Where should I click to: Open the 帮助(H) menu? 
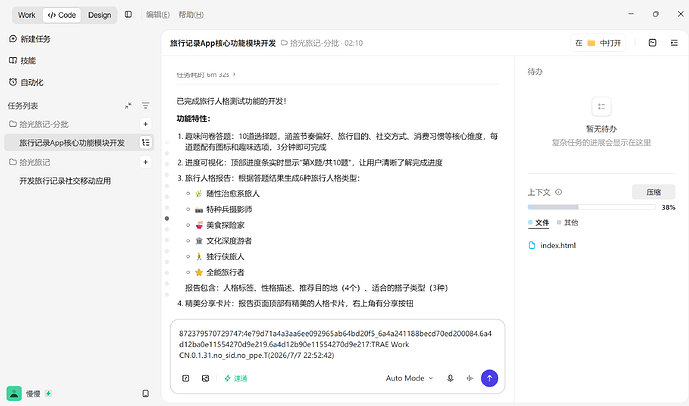pyautogui.click(x=191, y=14)
